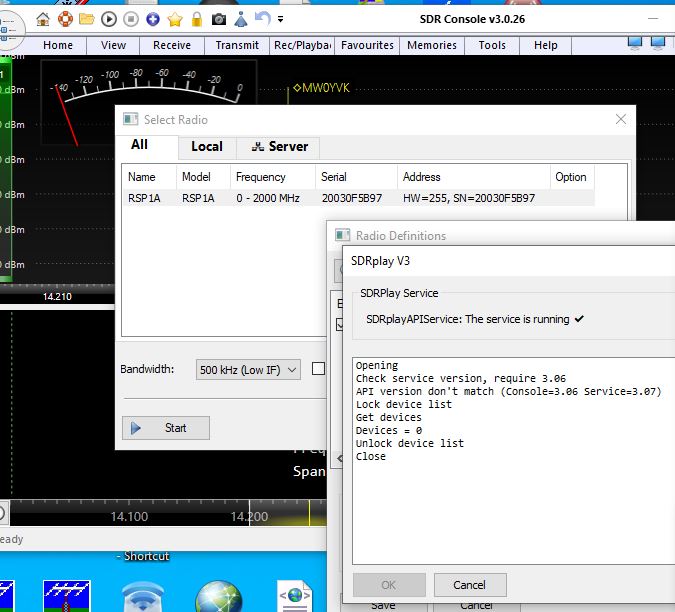Viewport: 675px width, 612px height.
Task: Click the padlock icon in toolbar
Action: point(197,18)
